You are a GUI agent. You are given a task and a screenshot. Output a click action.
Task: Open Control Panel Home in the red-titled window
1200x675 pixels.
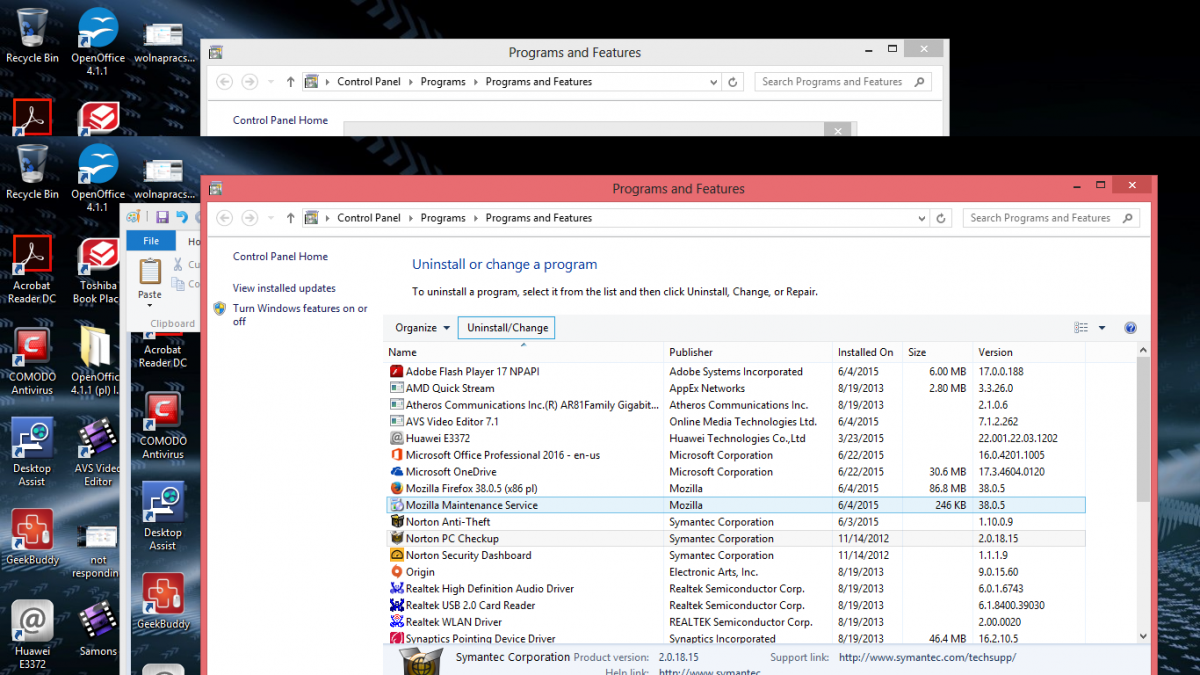coord(280,257)
